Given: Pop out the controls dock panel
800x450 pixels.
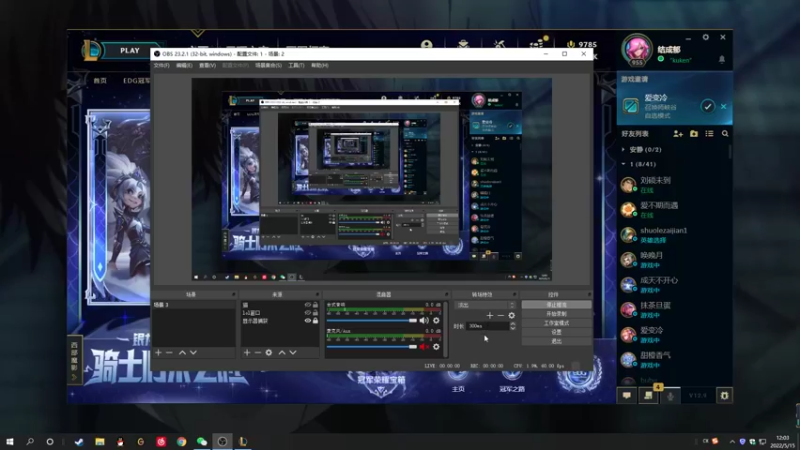Looking at the screenshot, I should (x=589, y=295).
